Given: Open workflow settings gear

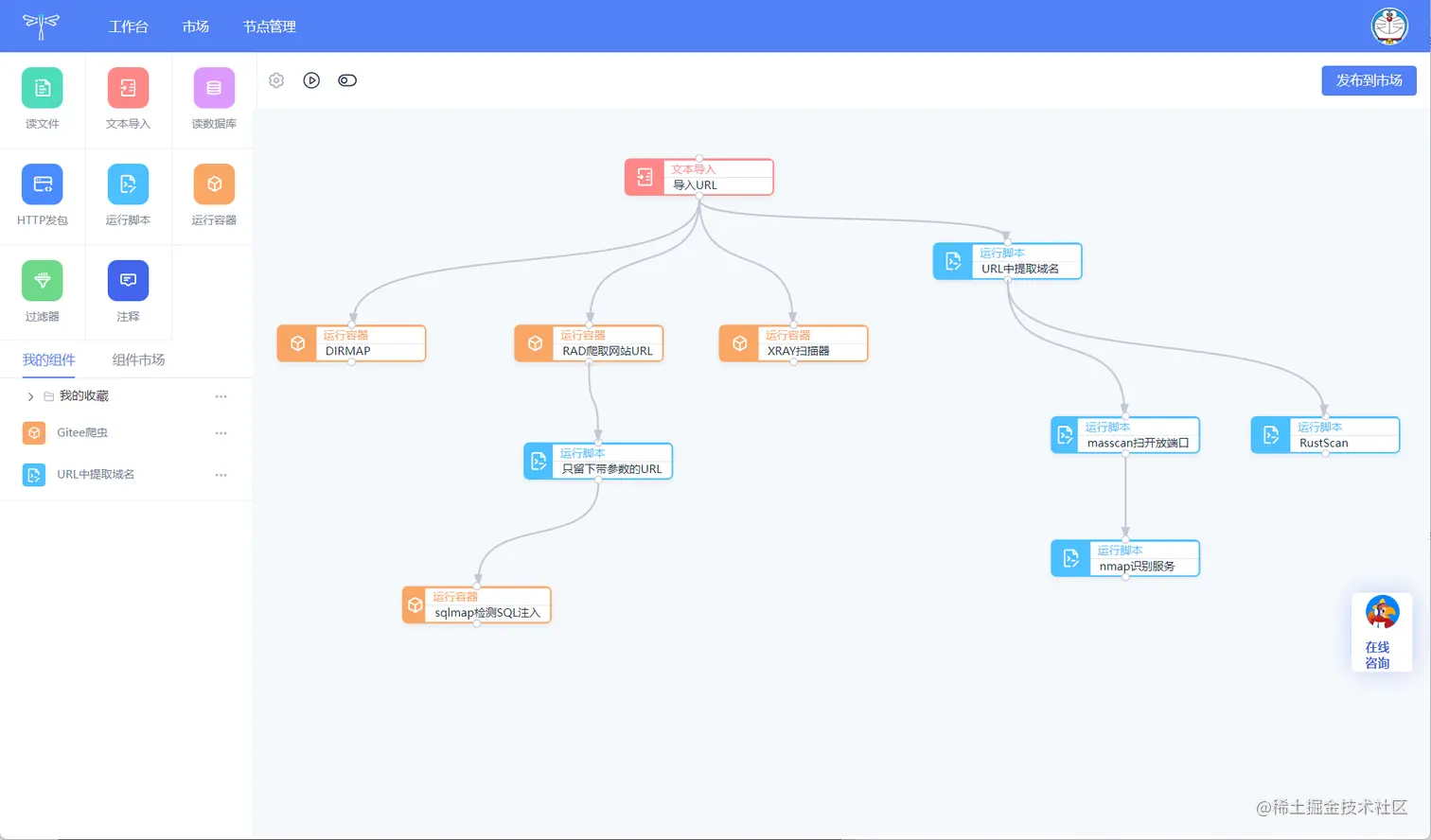Looking at the screenshot, I should pyautogui.click(x=276, y=80).
